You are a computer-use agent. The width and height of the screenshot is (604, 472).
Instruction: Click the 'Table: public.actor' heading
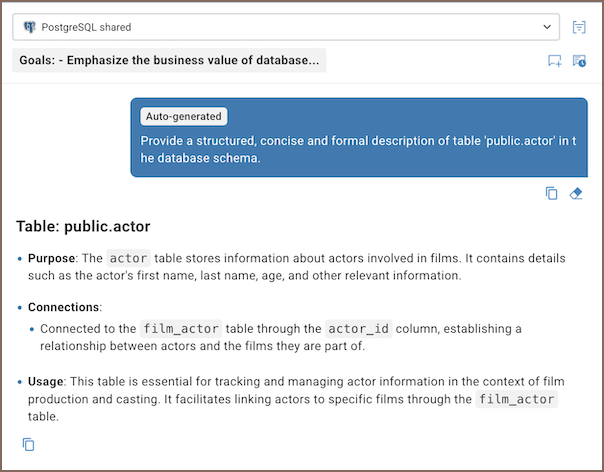(83, 226)
